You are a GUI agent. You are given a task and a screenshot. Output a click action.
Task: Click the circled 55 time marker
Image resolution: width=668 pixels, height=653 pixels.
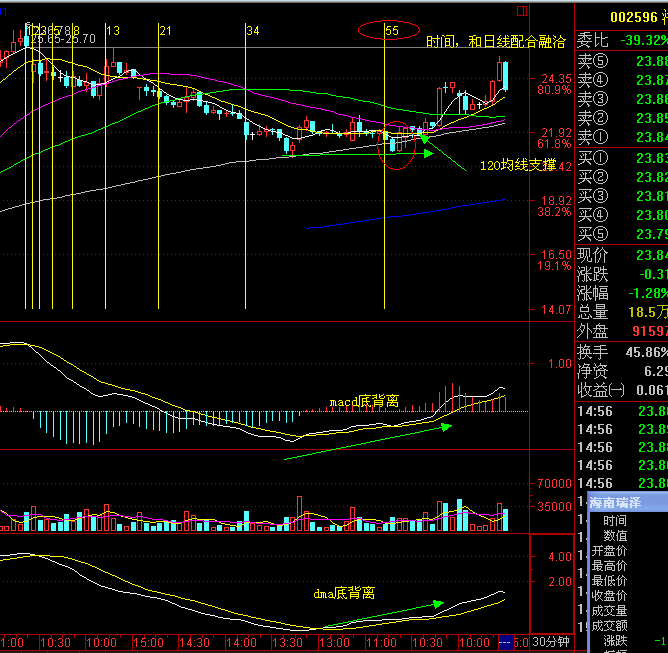click(x=392, y=31)
